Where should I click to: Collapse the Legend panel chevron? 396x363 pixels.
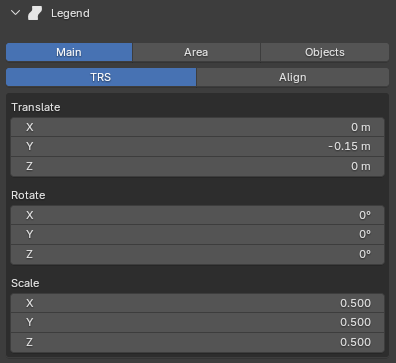tap(15, 13)
